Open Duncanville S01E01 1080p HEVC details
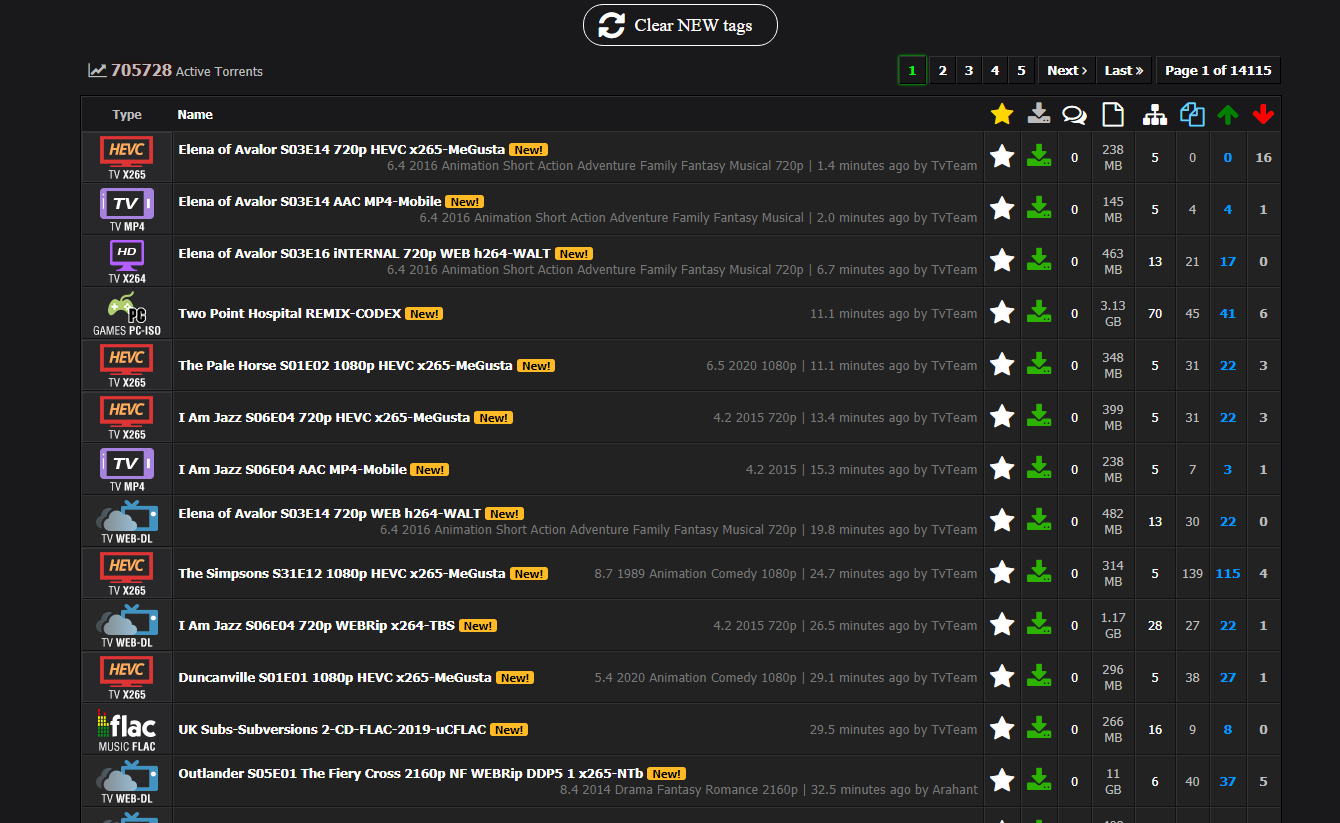 point(335,677)
